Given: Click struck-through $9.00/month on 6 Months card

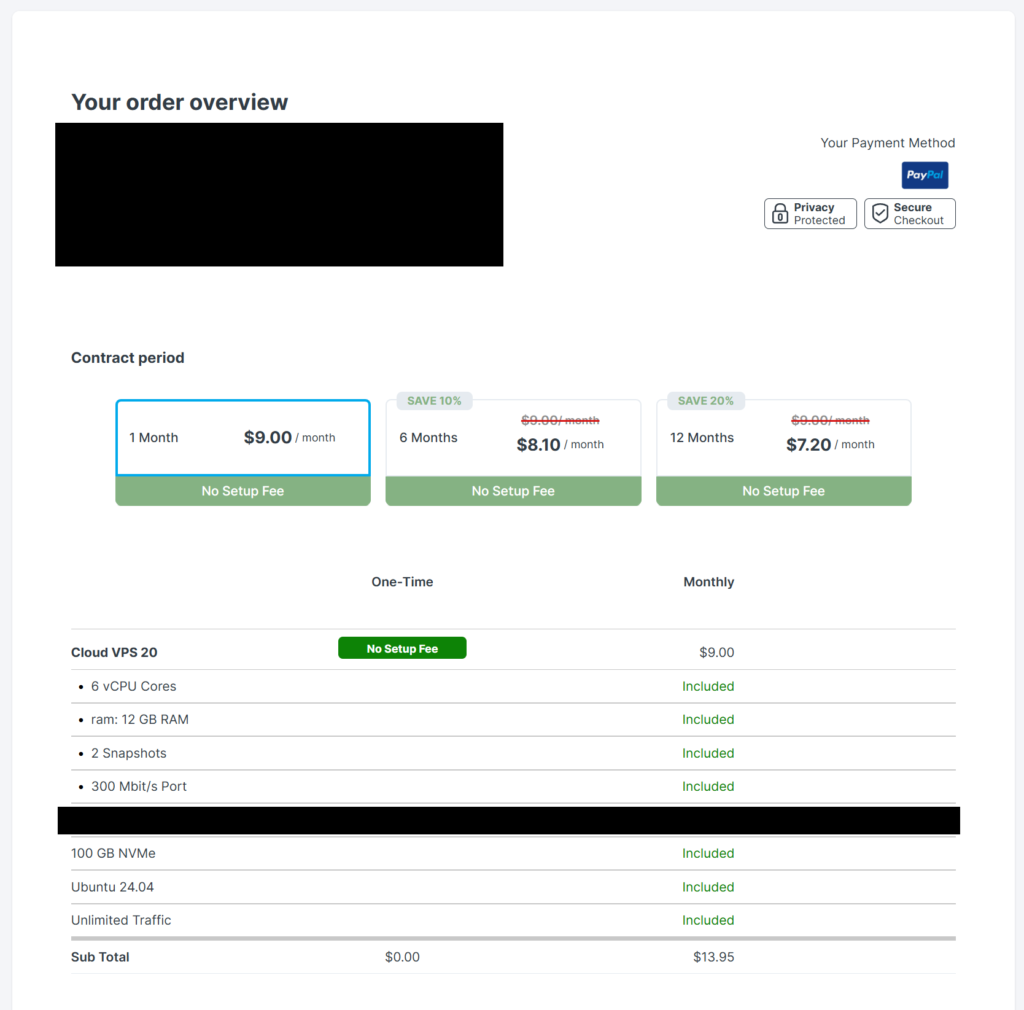Looking at the screenshot, I should (x=560, y=420).
